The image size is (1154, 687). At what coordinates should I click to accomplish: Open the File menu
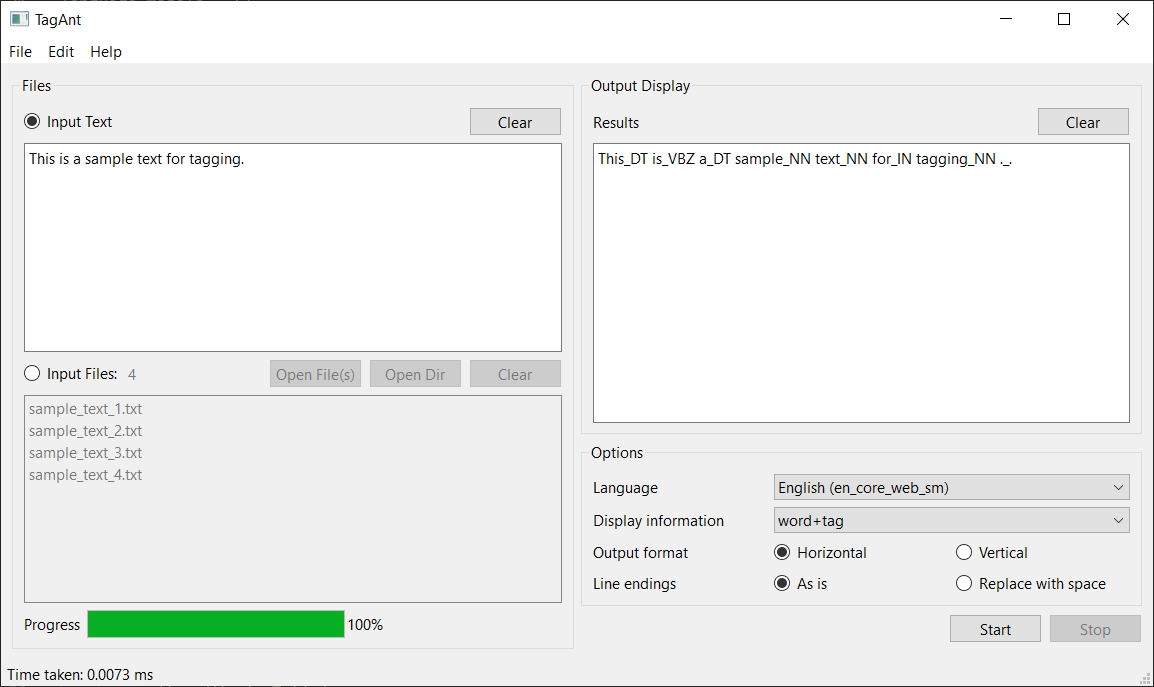[20, 52]
